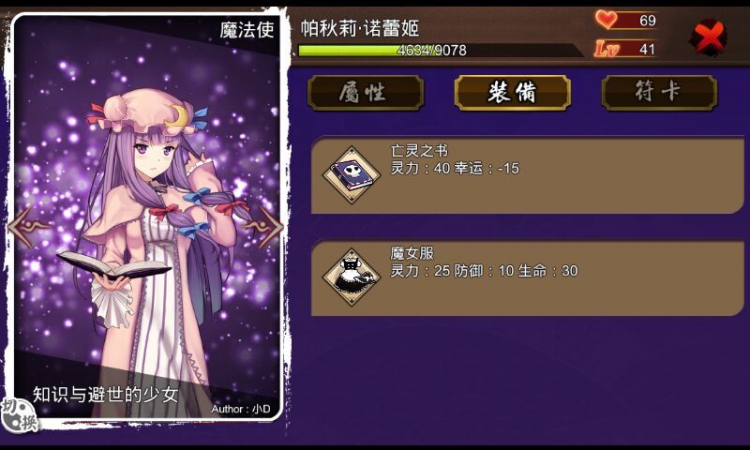The image size is (750, 450).
Task: Click the 魔法使 class label
Action: 247,30
